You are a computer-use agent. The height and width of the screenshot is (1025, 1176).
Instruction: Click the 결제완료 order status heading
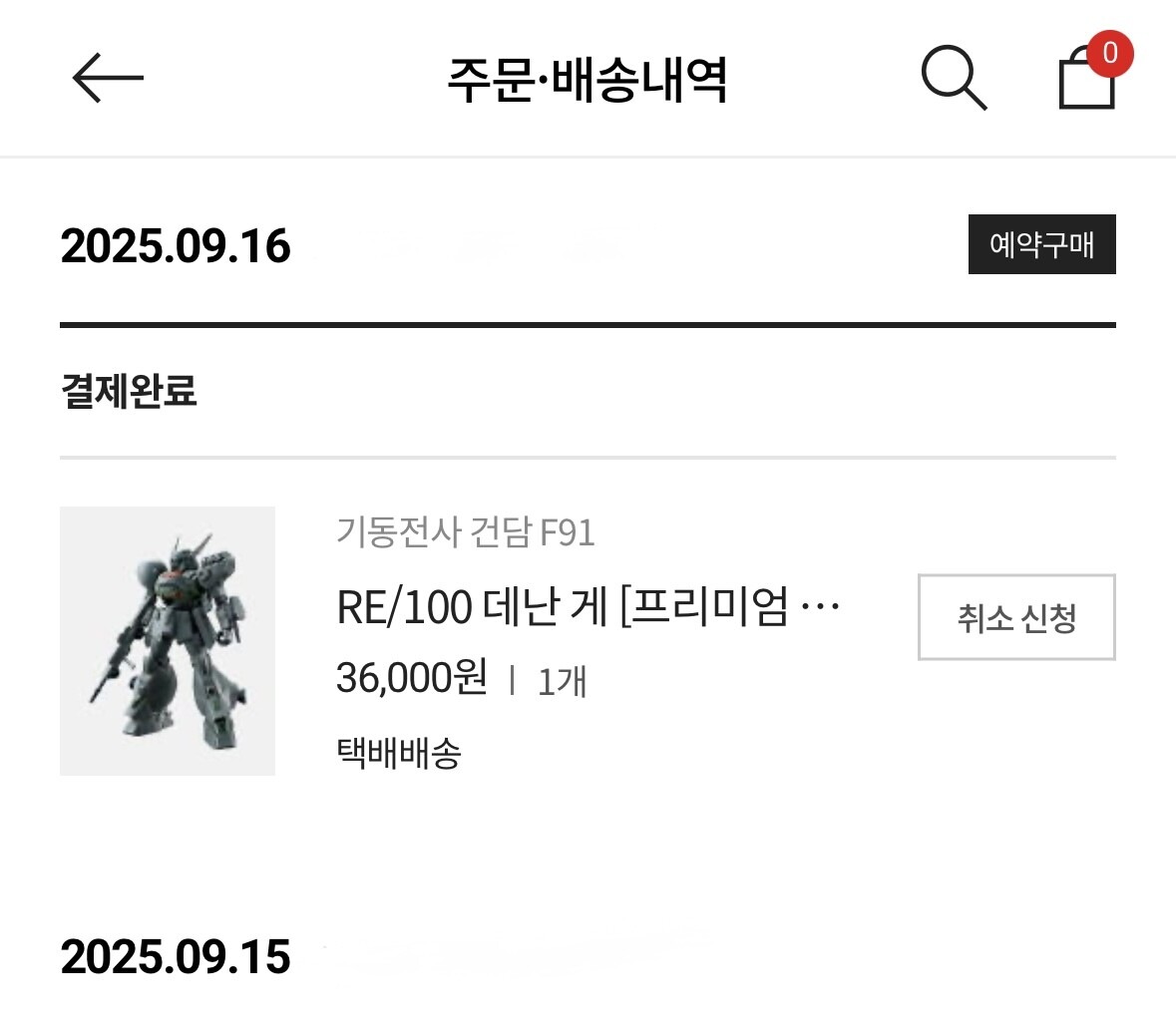tap(129, 391)
